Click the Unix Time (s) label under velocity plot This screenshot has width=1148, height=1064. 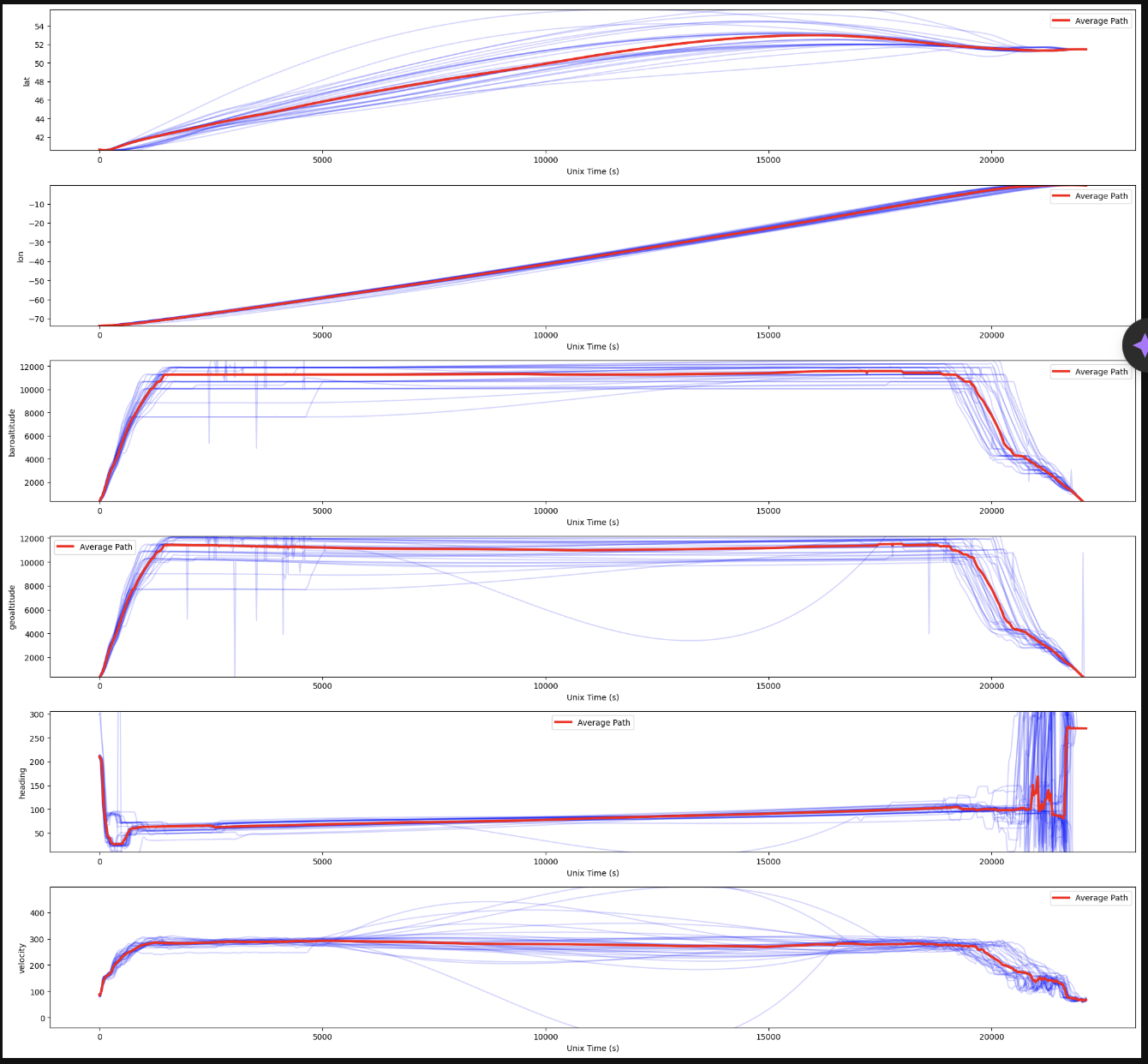click(x=593, y=1048)
